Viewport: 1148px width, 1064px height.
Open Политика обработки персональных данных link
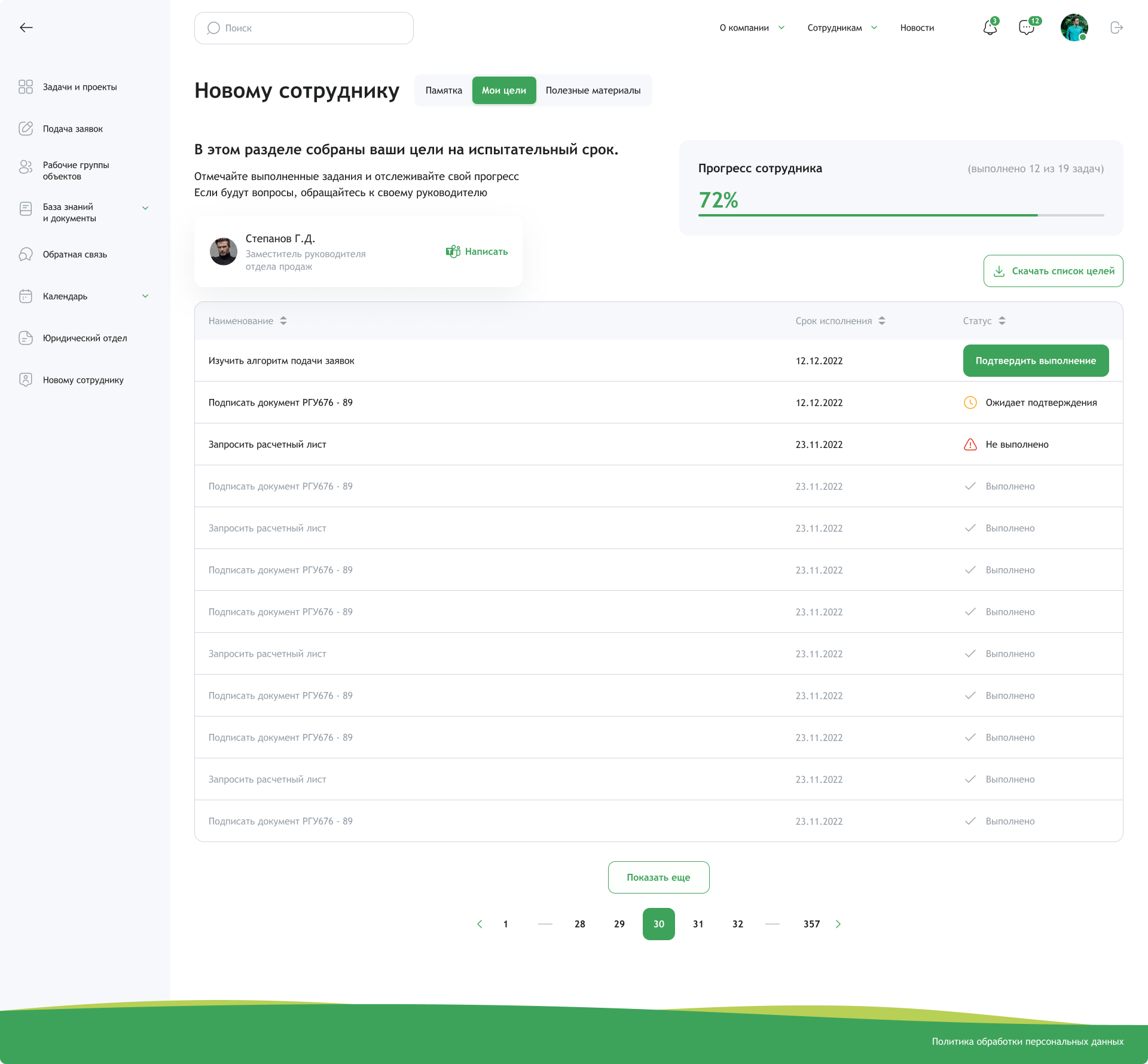pos(1027,1041)
